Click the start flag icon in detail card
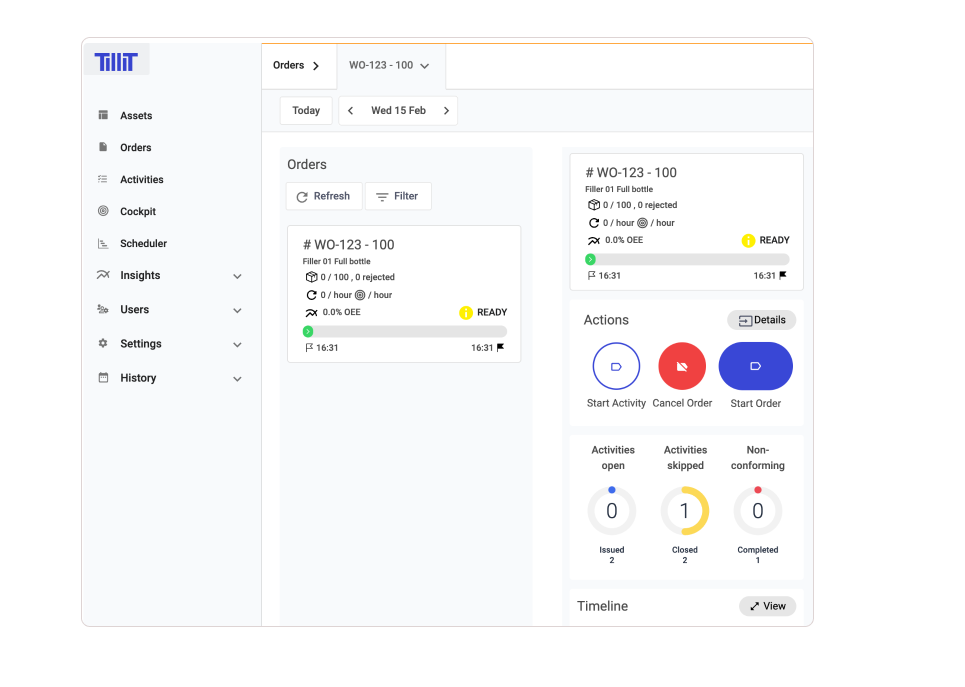The width and height of the screenshot is (965, 687). 591,275
